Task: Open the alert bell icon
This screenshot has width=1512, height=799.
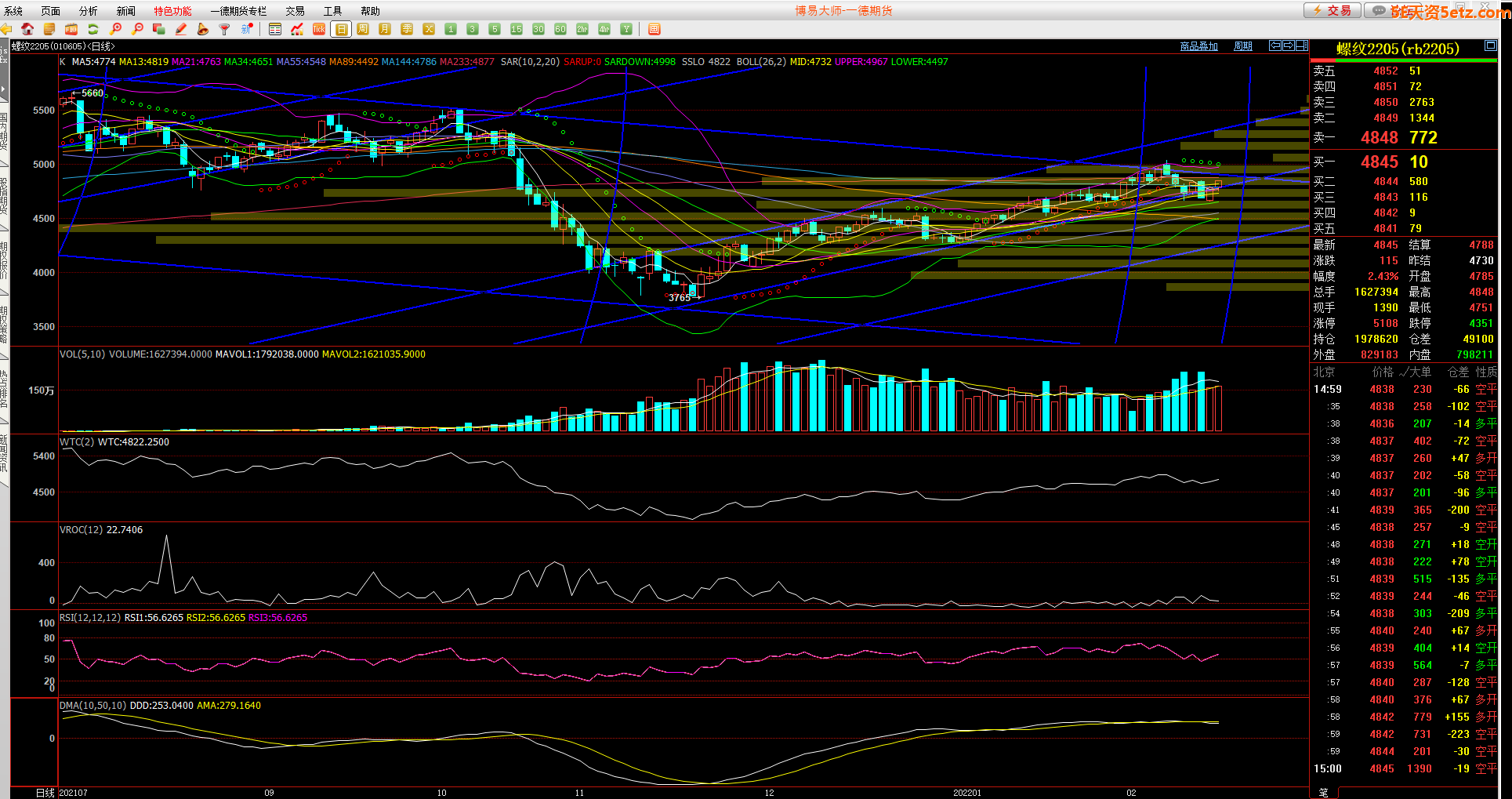Action: [x=203, y=29]
